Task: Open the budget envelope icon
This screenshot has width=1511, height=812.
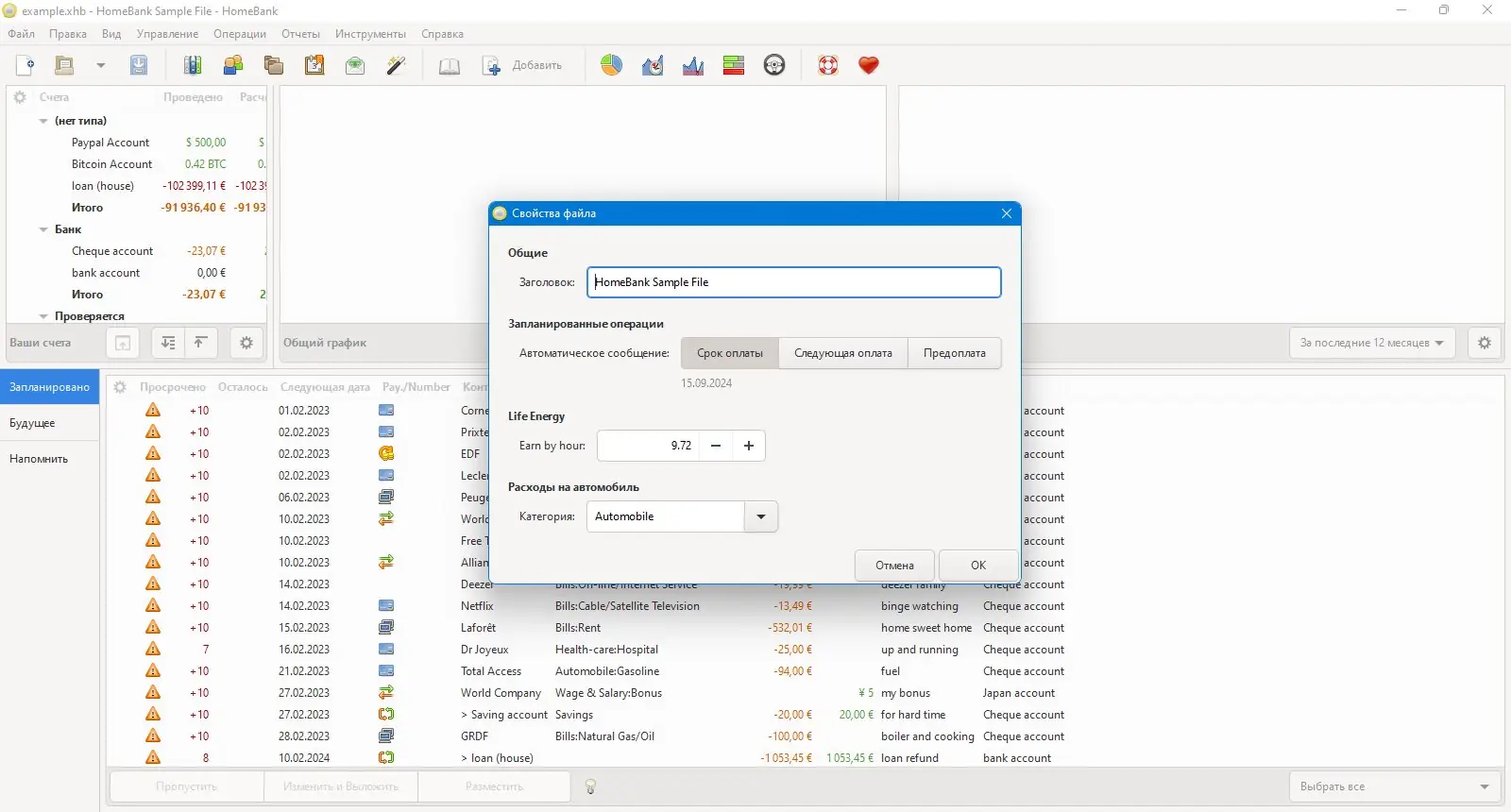Action: tap(355, 65)
